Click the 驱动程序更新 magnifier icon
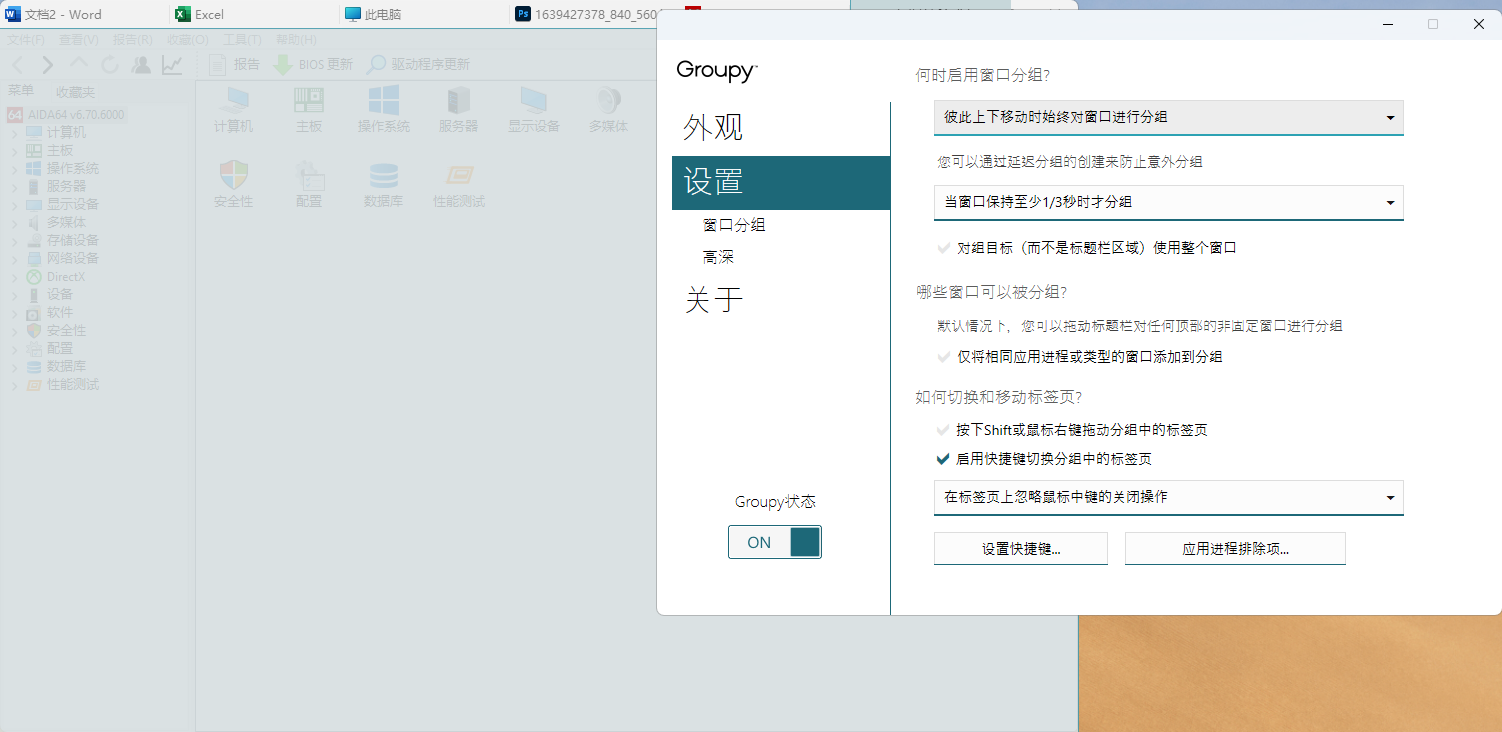The height and width of the screenshot is (732, 1502). coord(376,64)
